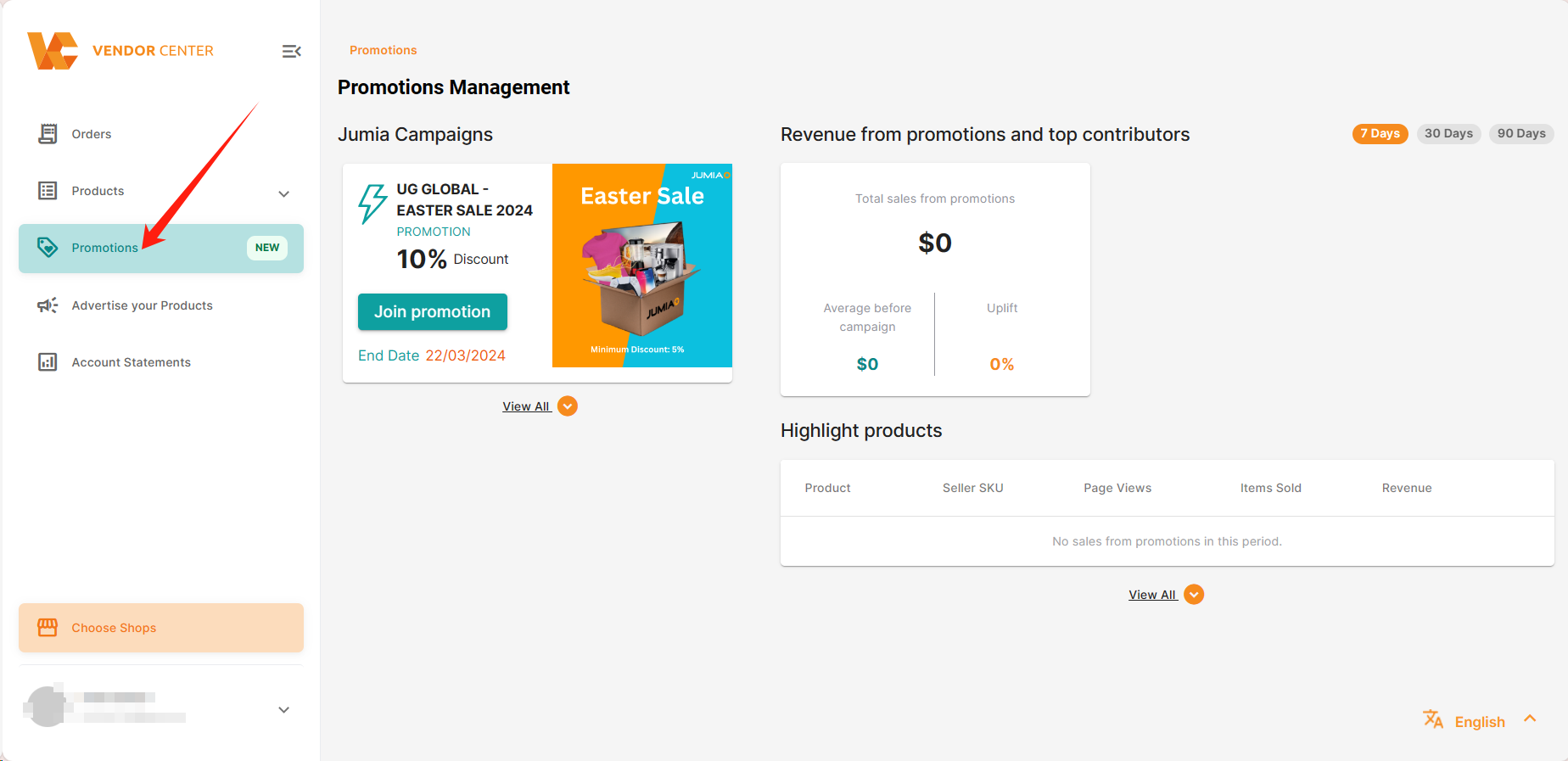Click the Products list icon
This screenshot has height=761, width=1568.
[x=48, y=191]
